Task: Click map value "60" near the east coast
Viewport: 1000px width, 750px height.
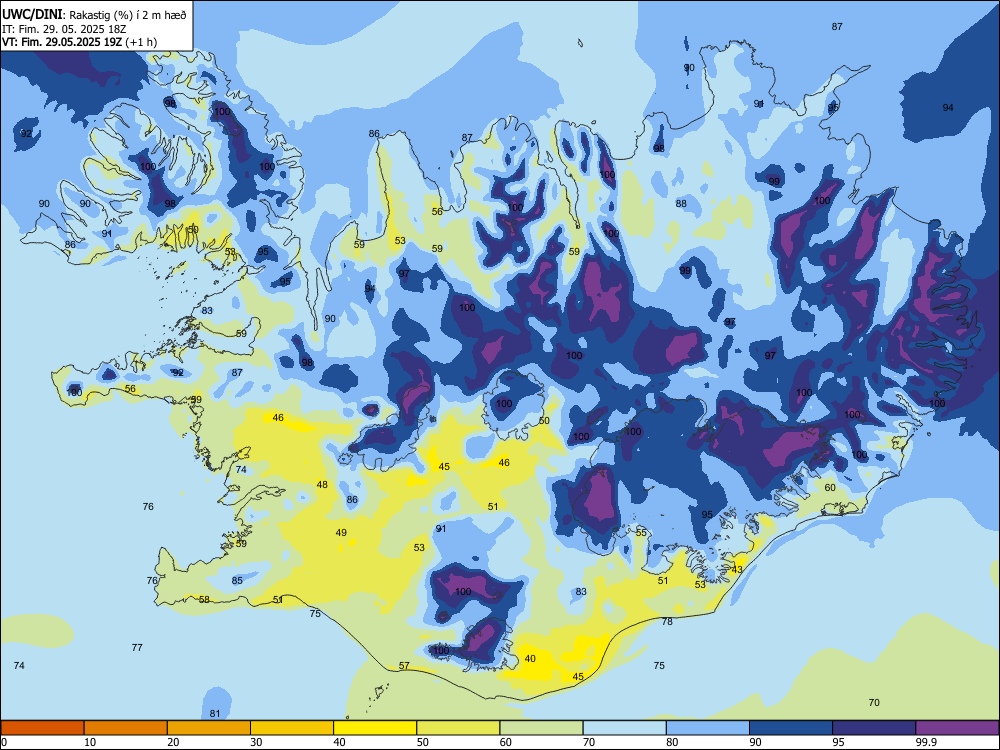Action: click(830, 487)
